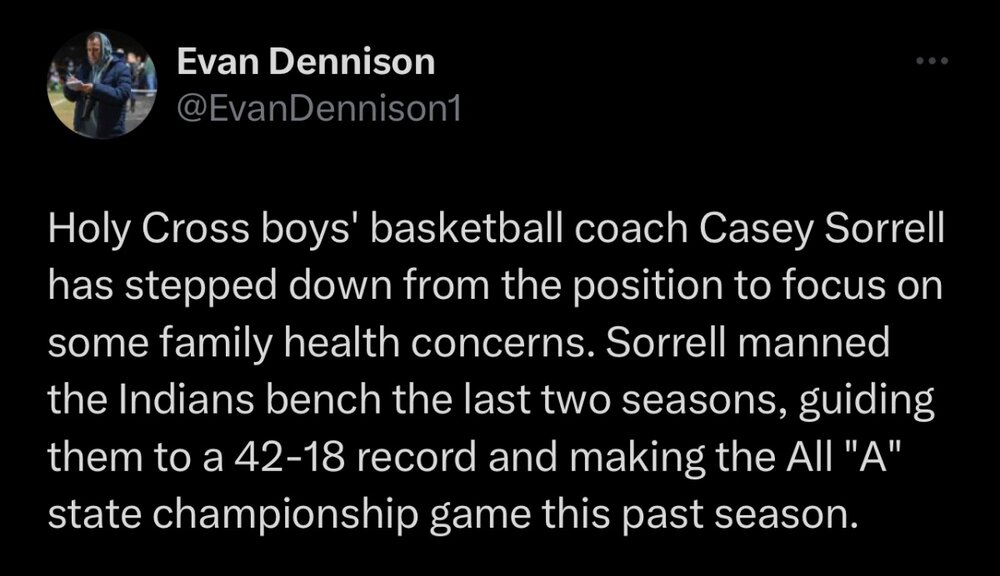The height and width of the screenshot is (576, 1000).
Task: Open the three-dot more options menu
Action: [x=932, y=61]
